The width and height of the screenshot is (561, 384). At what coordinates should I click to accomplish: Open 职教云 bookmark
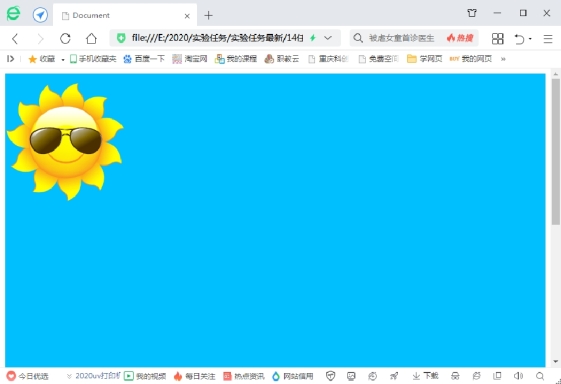(282, 59)
